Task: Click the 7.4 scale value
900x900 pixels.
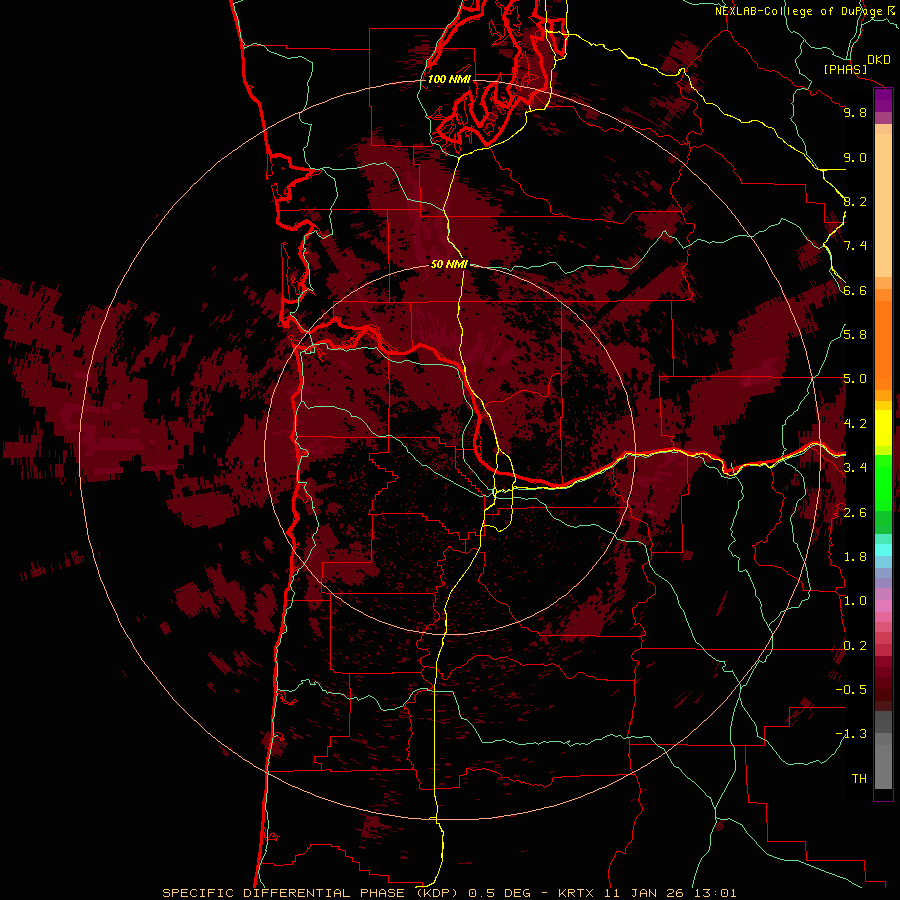Action: point(855,246)
